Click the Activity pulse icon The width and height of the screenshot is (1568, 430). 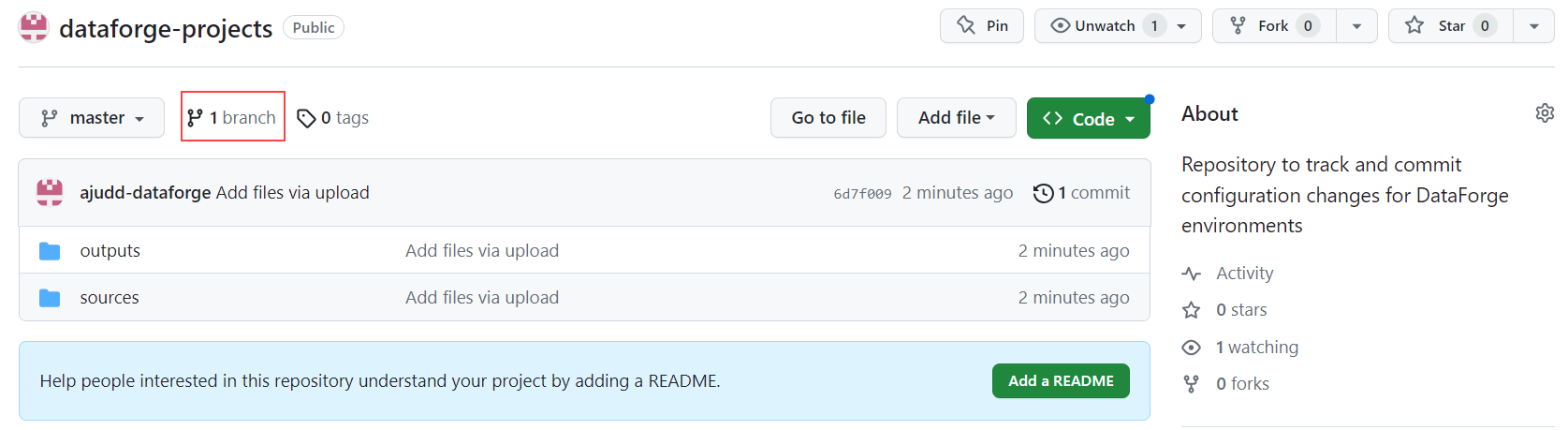click(x=1192, y=274)
